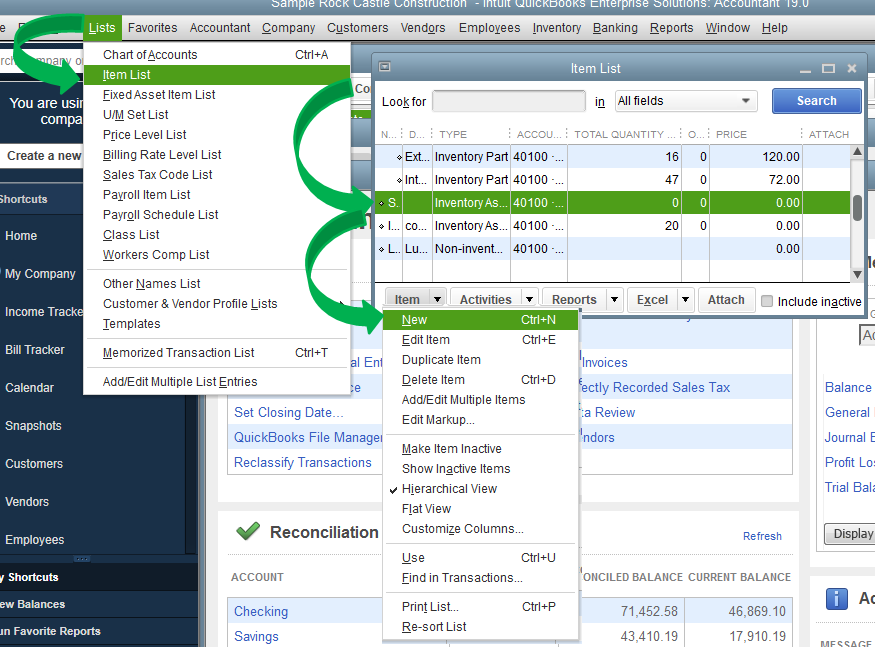Open the Vendors menu in the menu bar
The height and width of the screenshot is (647, 875).
point(423,28)
